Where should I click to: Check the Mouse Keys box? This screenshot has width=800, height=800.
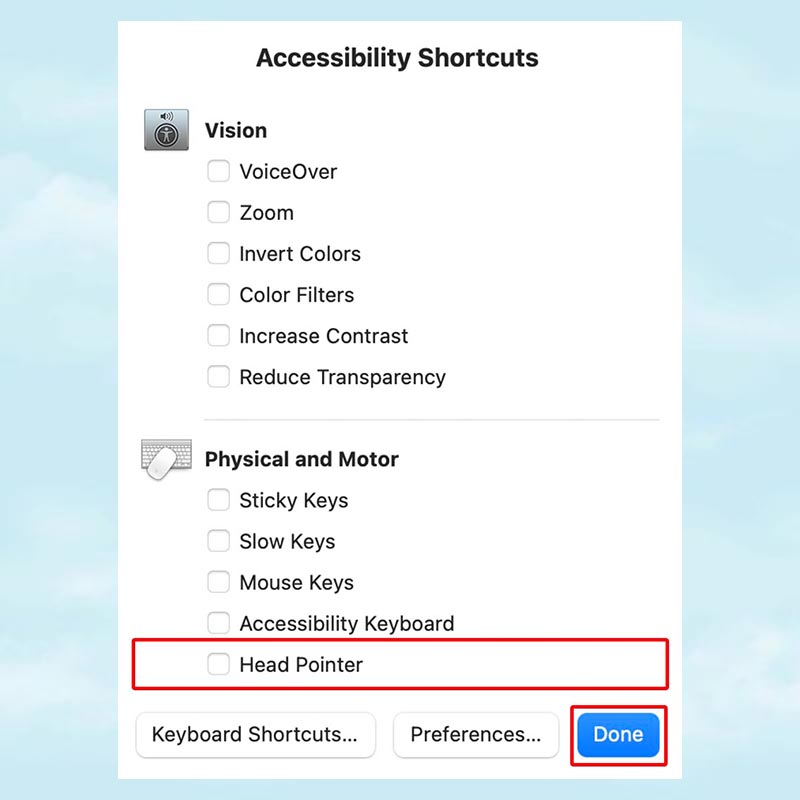coord(218,582)
